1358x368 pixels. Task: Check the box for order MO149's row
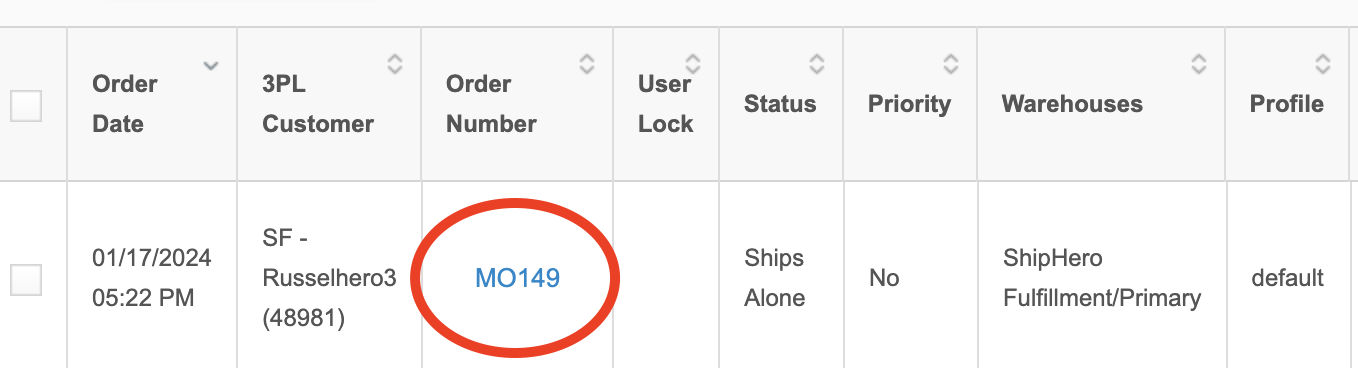click(x=26, y=279)
